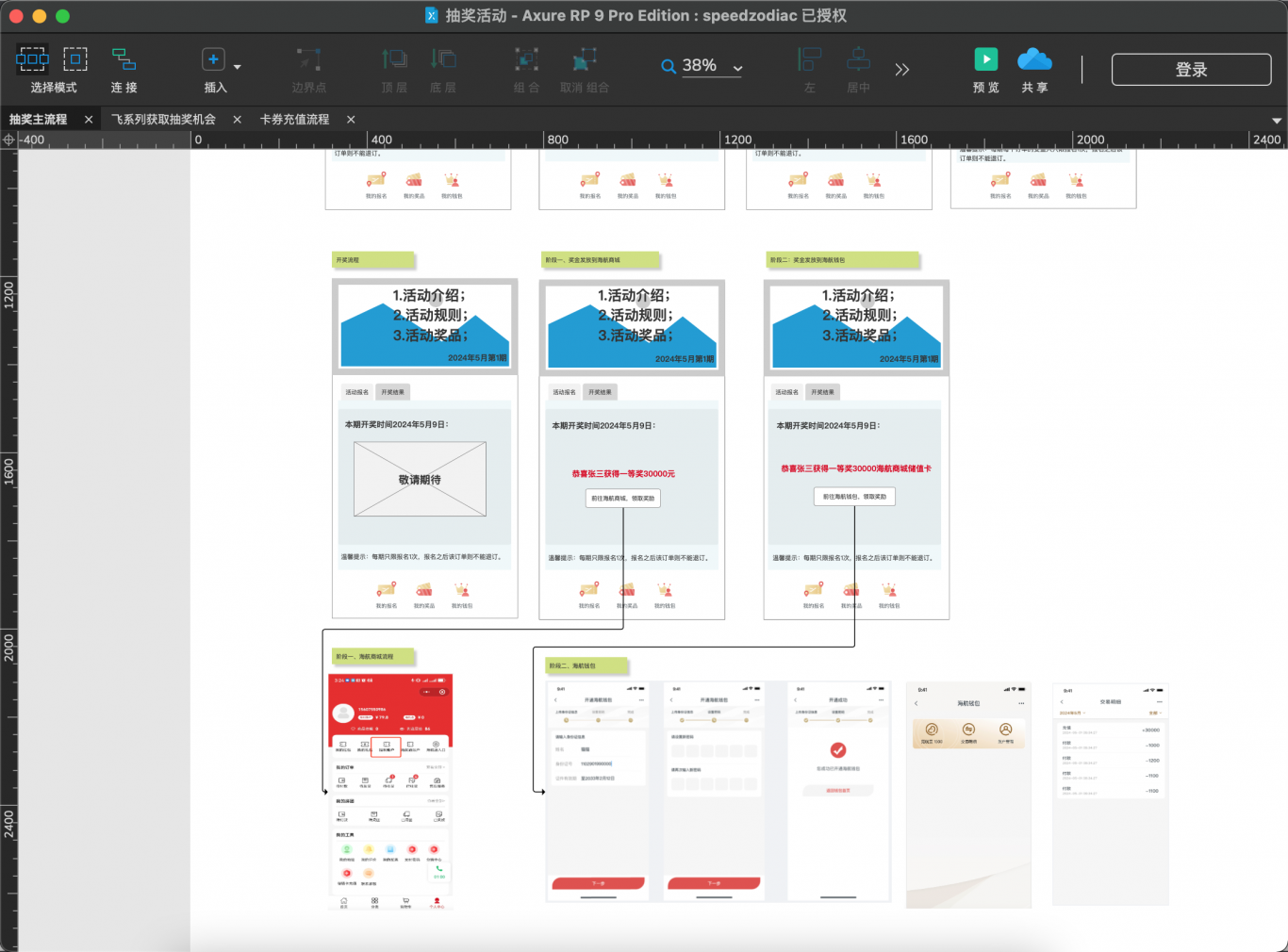Click the 插入 plus icon
The image size is (1288, 952).
213,59
